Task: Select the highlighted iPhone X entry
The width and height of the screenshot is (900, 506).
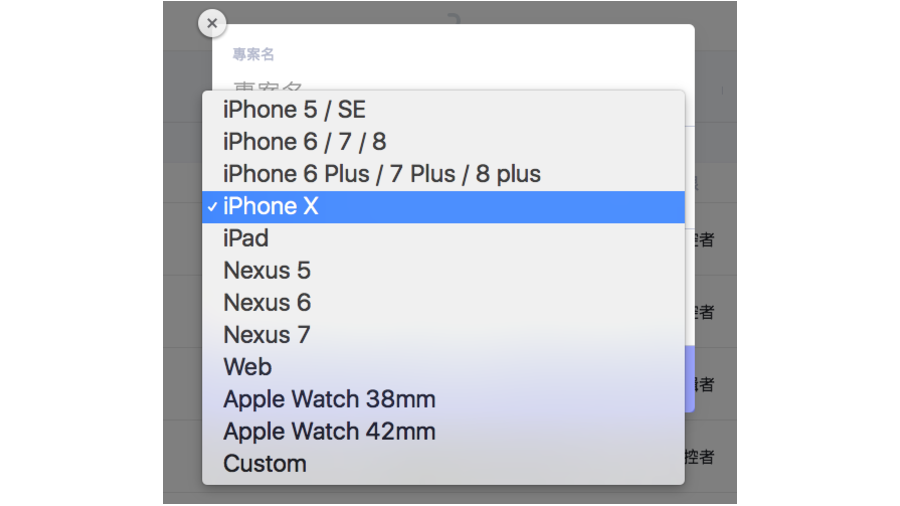Action: tap(443, 207)
